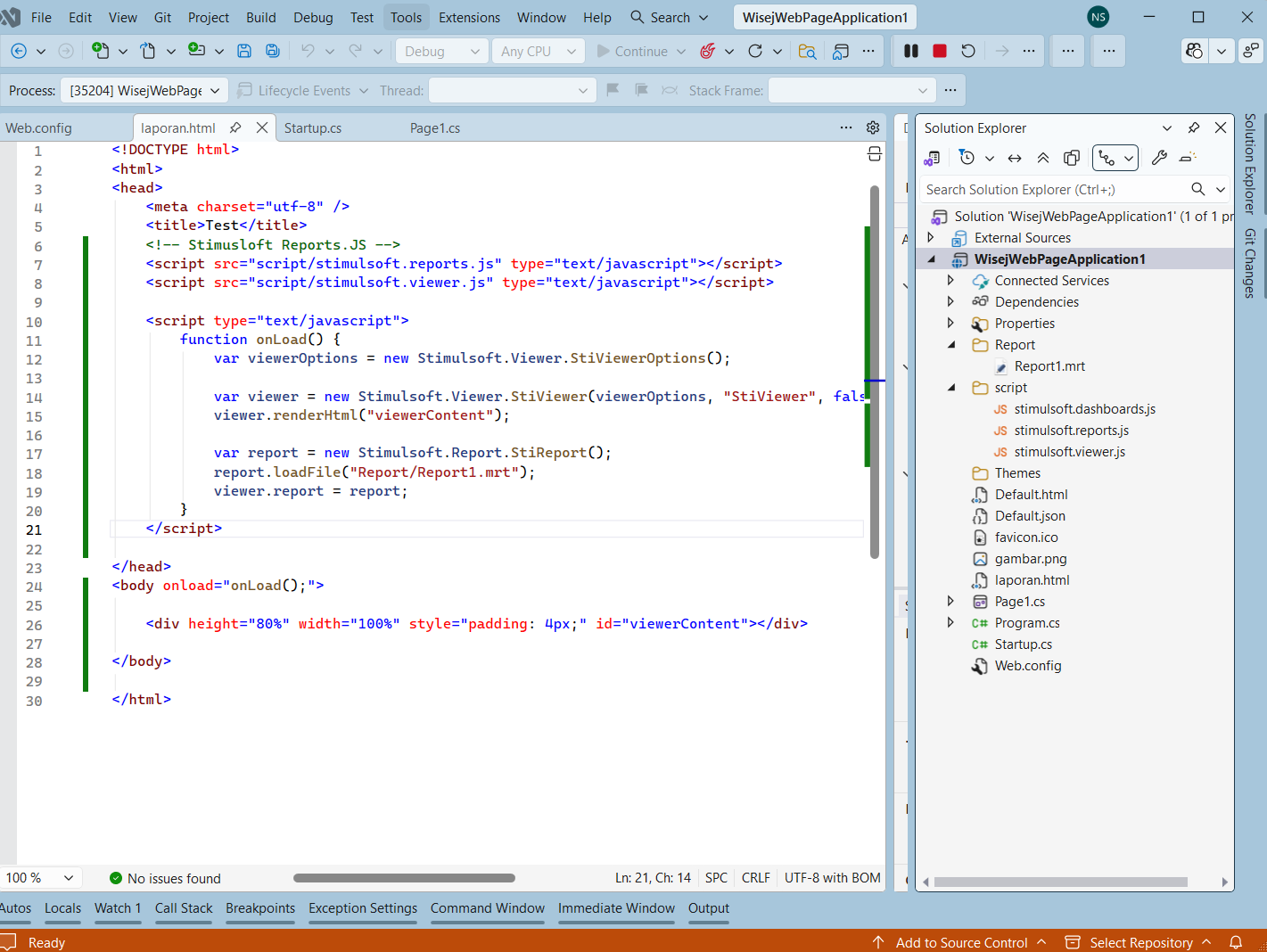Toggle pin on the laporan.html tab
Screen dimensions: 1267x952
tap(235, 128)
